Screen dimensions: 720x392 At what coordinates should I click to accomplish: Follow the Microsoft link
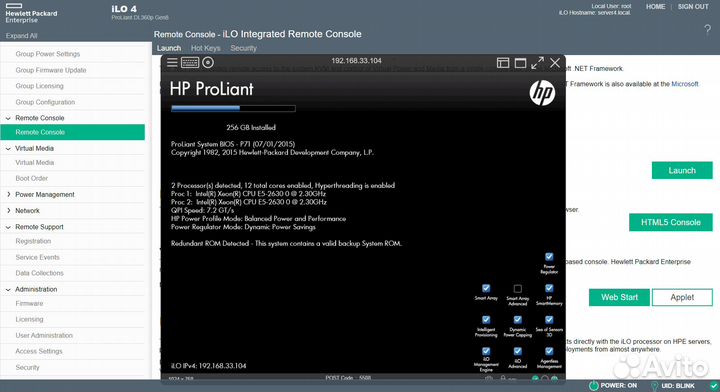coord(685,84)
